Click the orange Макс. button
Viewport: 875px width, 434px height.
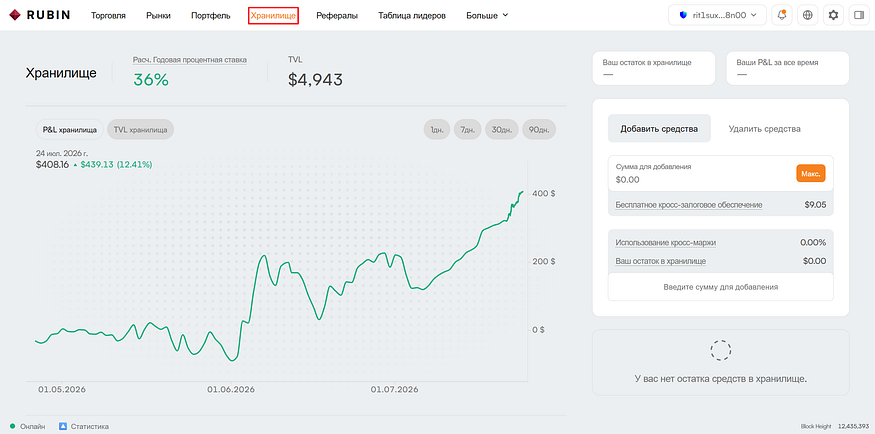point(811,173)
